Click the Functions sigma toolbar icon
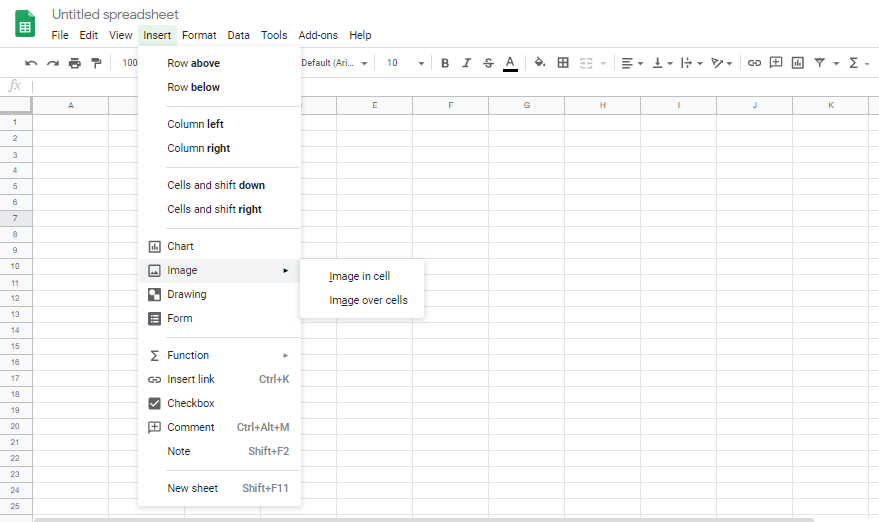Screen dimensions: 879x522 click(x=853, y=63)
